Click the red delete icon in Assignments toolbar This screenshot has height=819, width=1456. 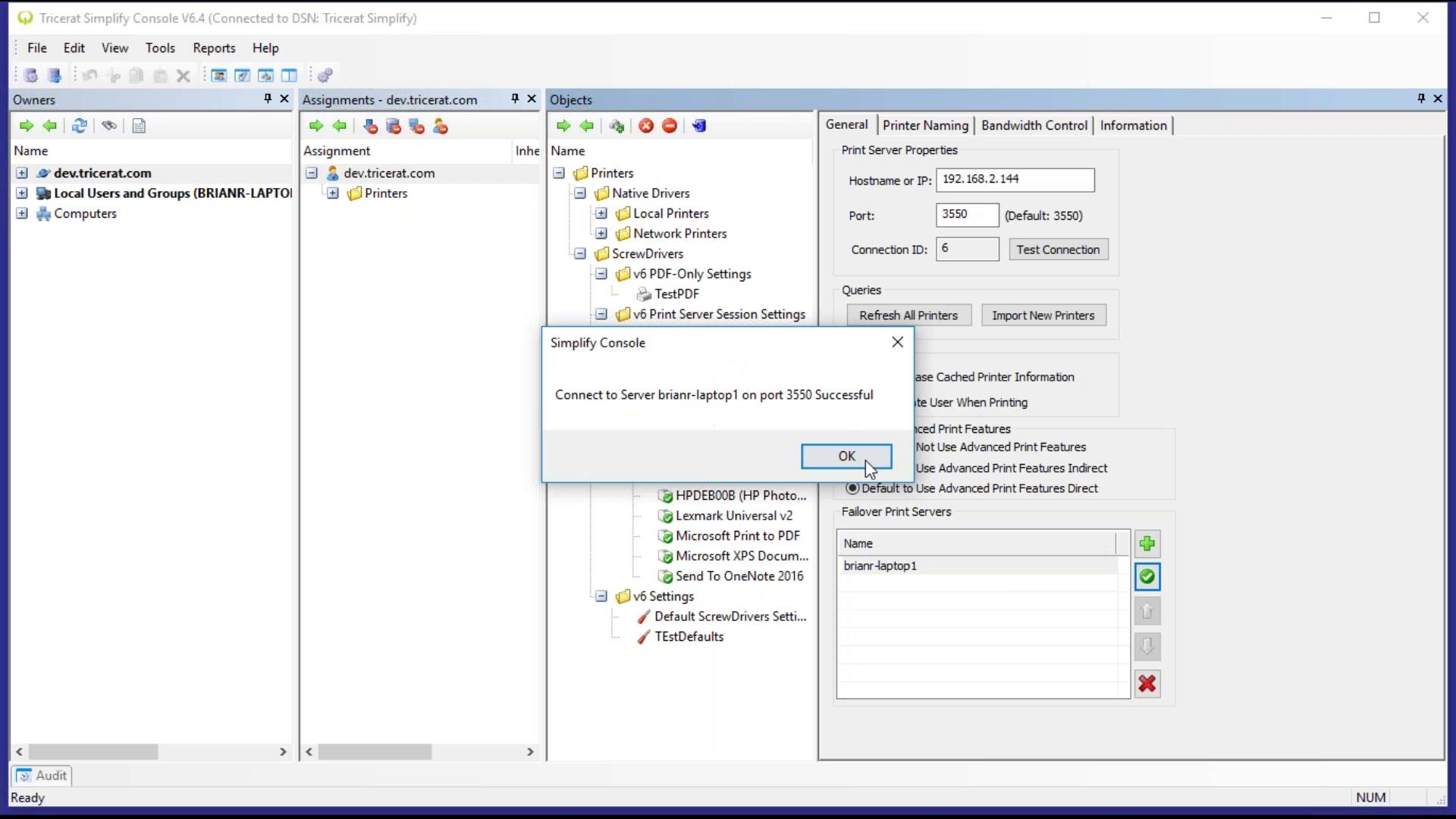[x=370, y=126]
